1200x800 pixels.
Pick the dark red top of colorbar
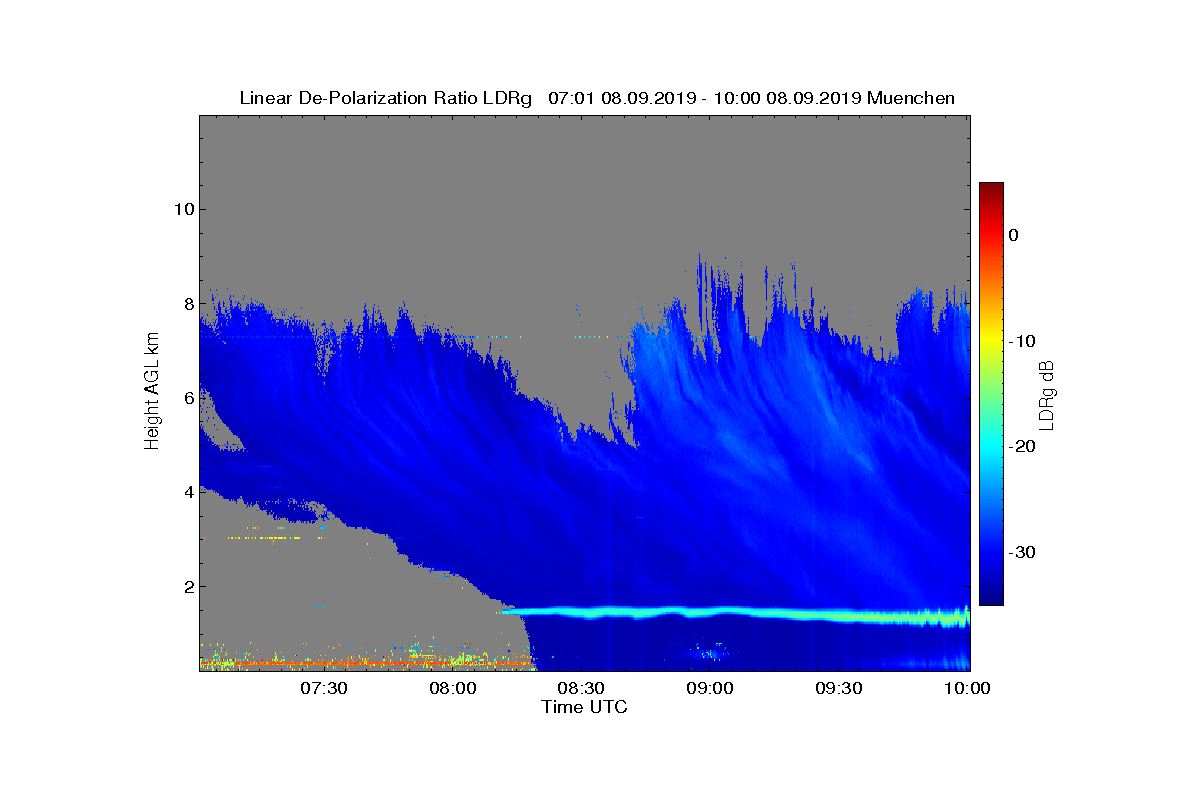click(991, 188)
